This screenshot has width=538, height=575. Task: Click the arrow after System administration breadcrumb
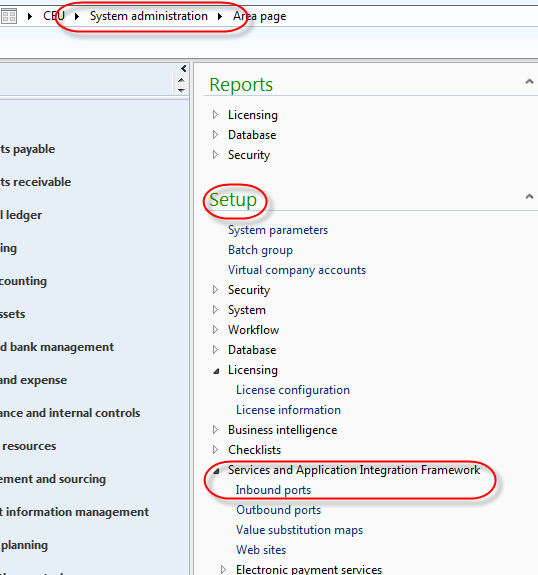(x=220, y=16)
